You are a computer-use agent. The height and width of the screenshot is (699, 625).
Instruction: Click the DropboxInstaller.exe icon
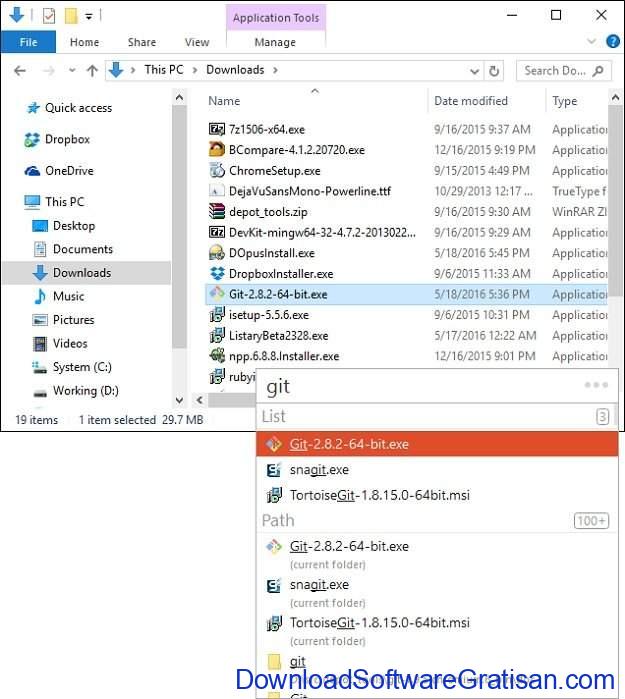pyautogui.click(x=217, y=273)
